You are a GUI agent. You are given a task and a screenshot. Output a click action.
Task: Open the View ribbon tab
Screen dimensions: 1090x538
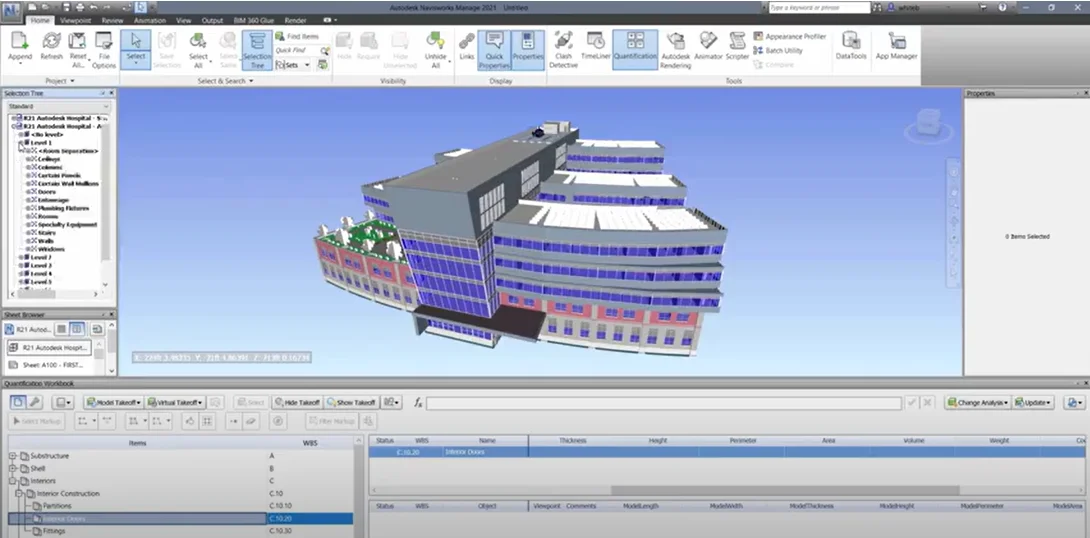tap(184, 21)
